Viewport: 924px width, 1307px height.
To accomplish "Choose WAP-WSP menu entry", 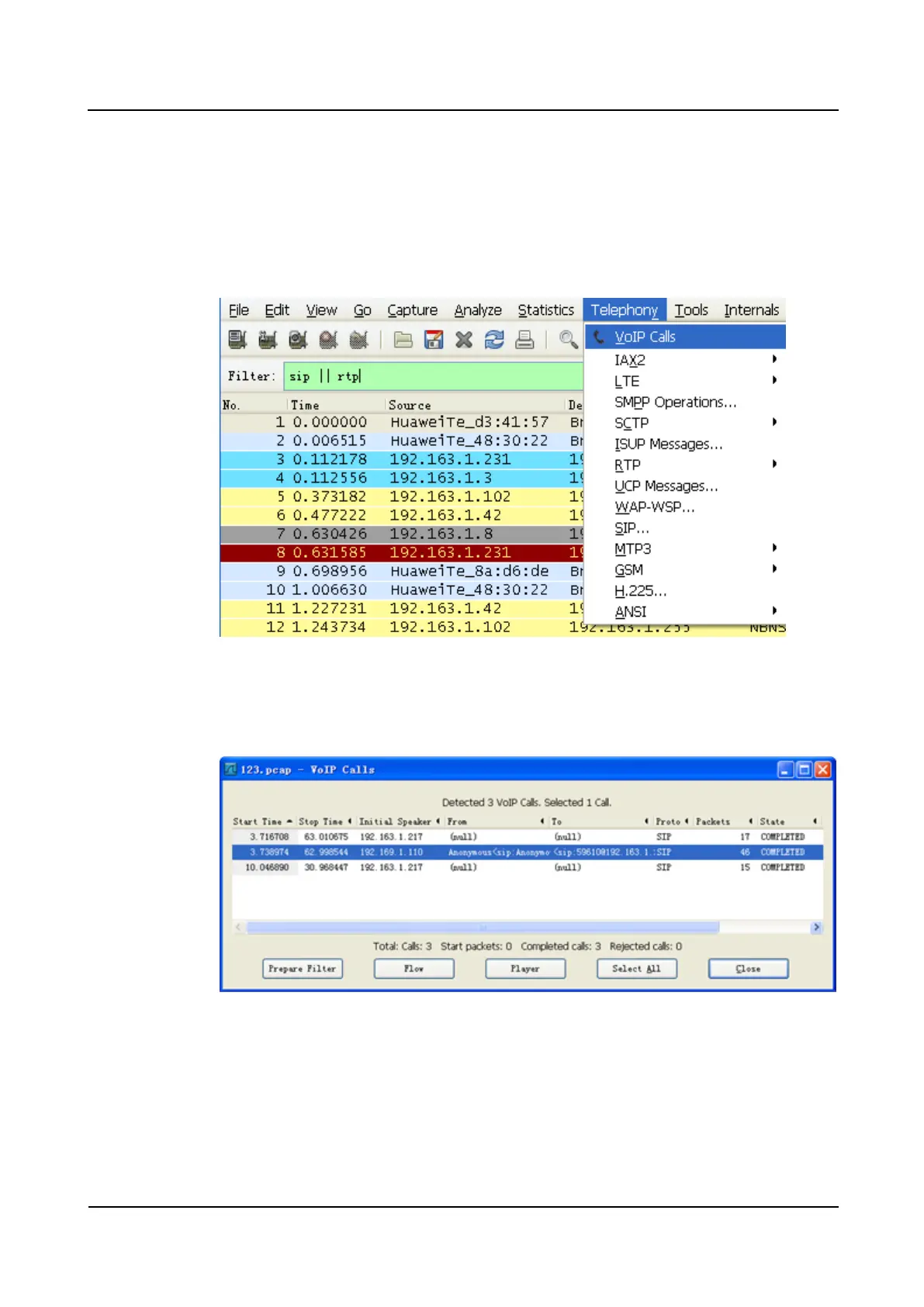I will click(686, 507).
